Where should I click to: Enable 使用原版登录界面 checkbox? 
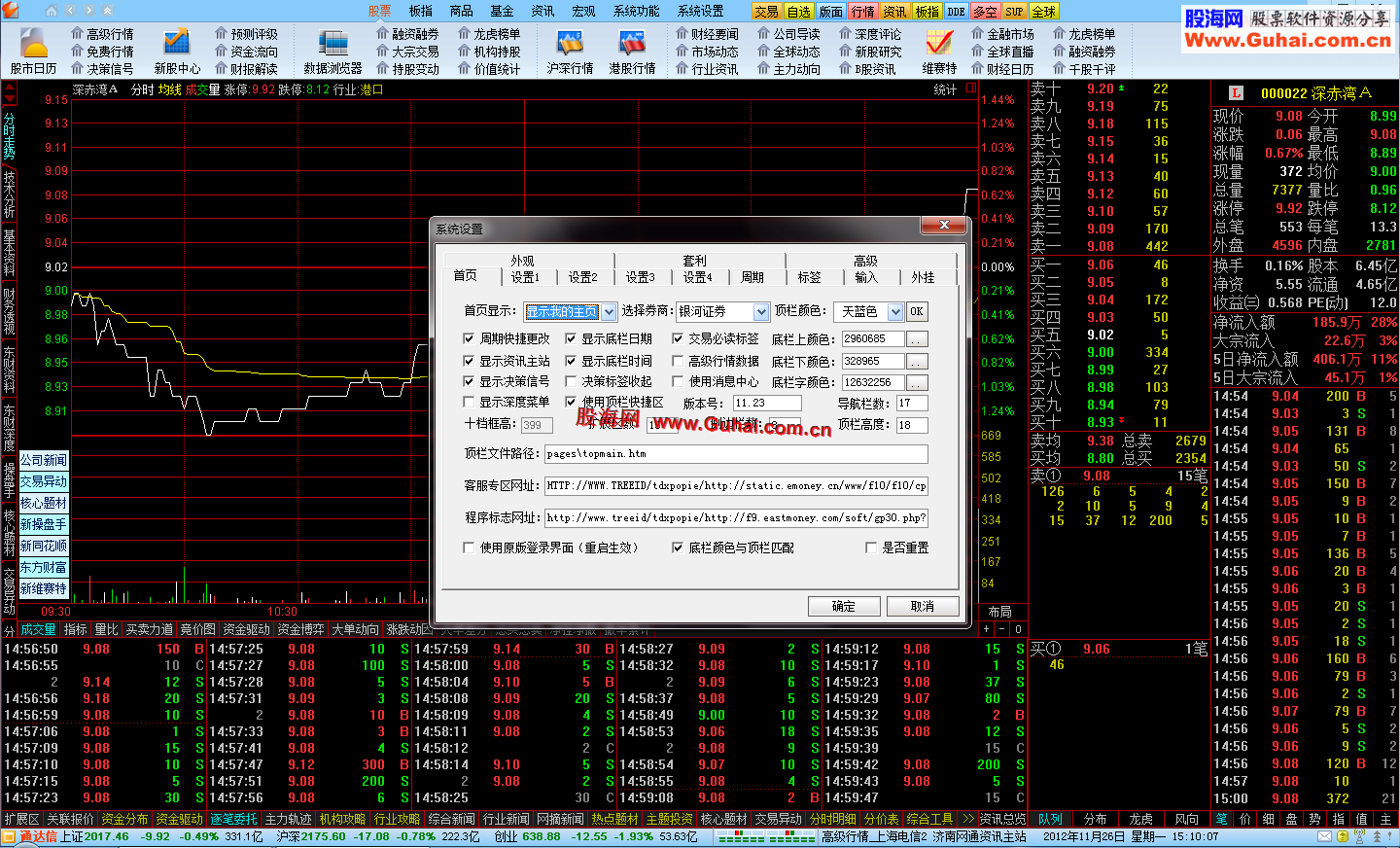(x=470, y=548)
